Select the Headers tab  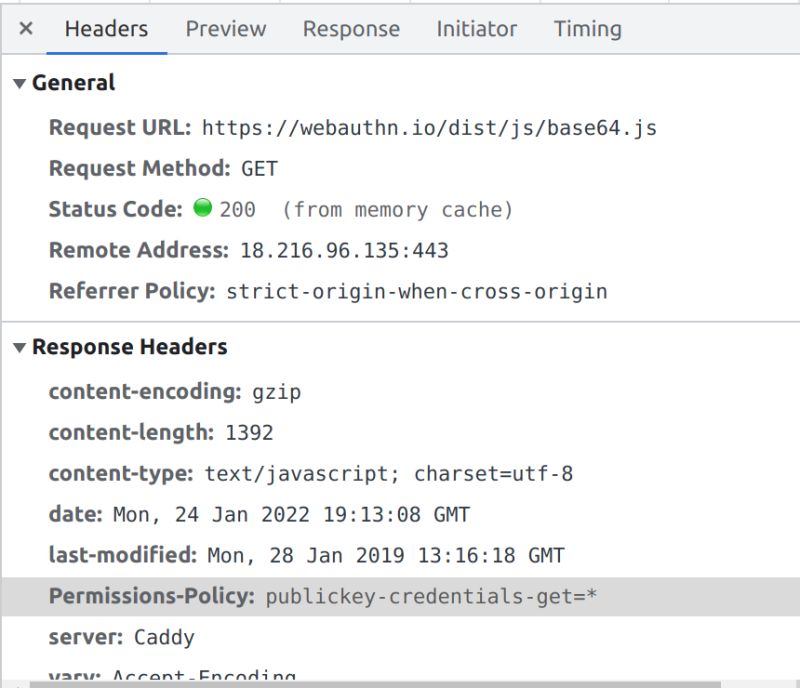[x=105, y=29]
